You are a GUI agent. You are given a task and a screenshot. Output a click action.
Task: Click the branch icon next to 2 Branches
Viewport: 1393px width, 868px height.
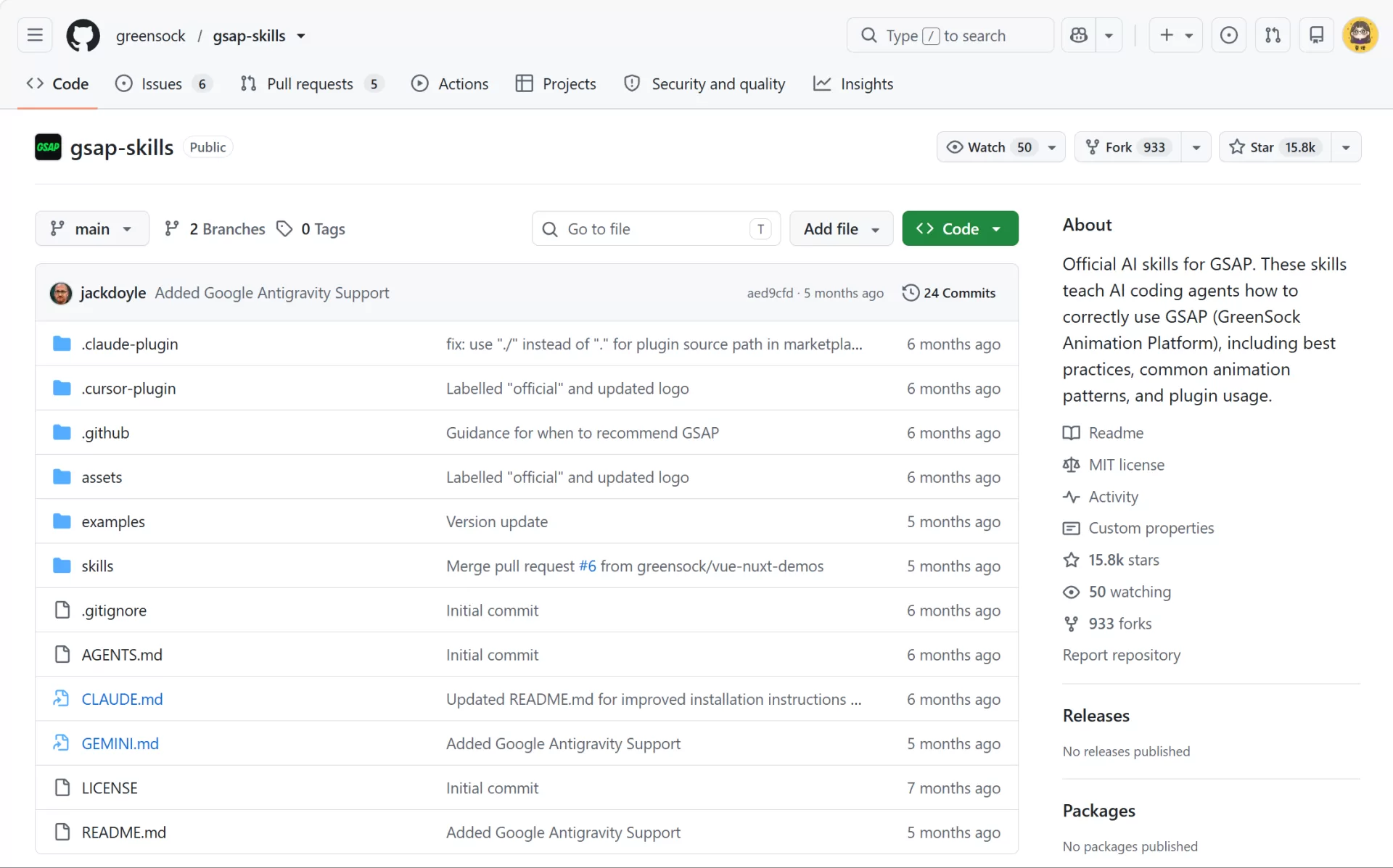pos(171,229)
